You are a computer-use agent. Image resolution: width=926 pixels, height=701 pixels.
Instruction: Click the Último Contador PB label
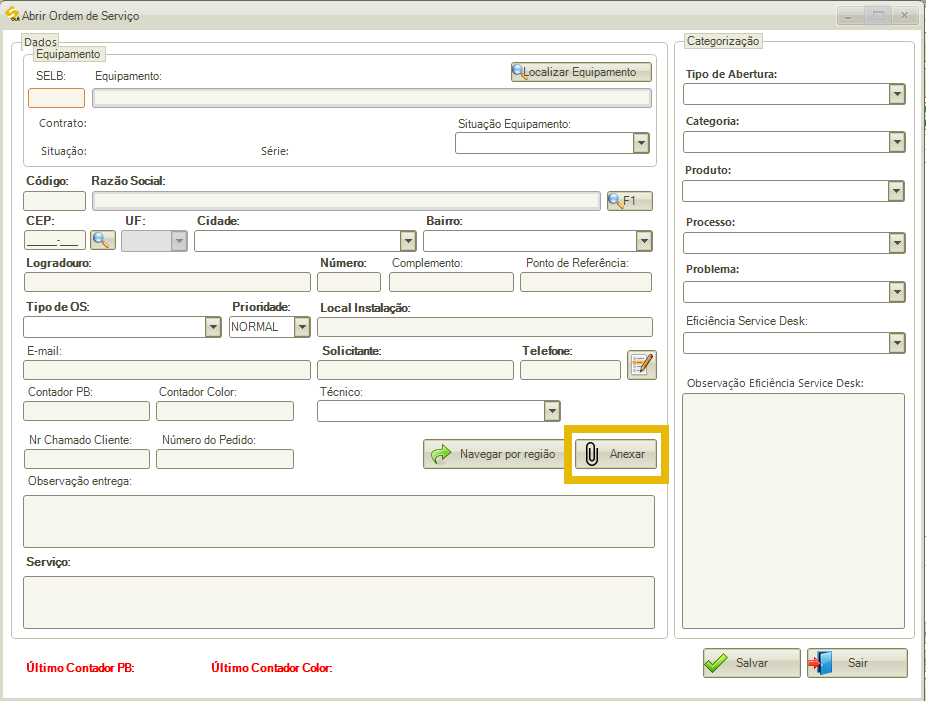80,668
